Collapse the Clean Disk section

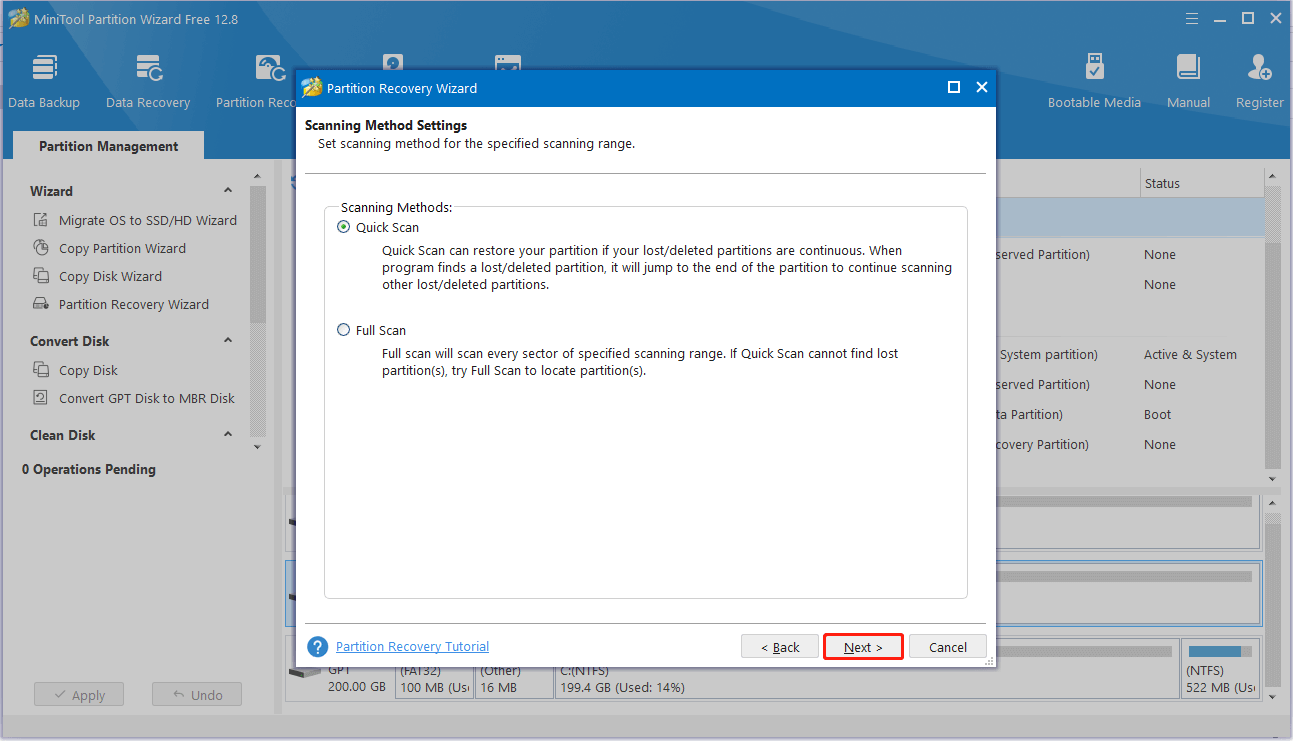[228, 434]
